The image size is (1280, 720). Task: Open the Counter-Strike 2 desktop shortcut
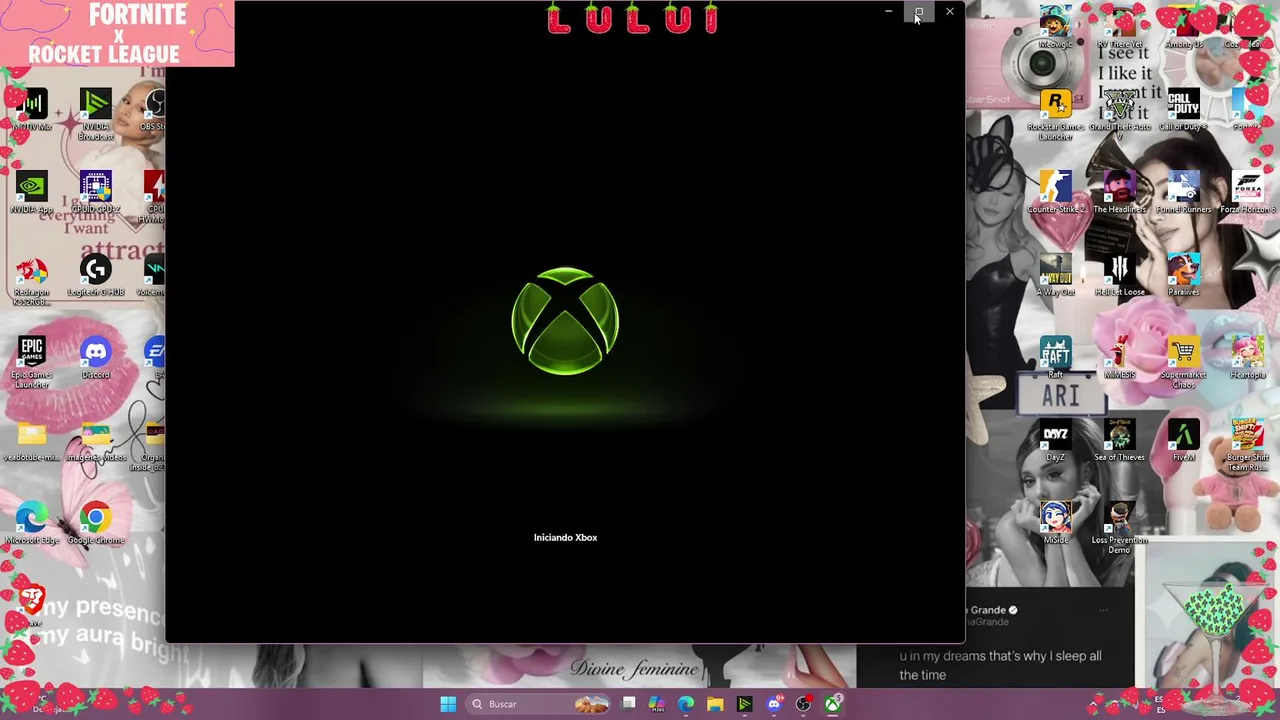pyautogui.click(x=1055, y=193)
